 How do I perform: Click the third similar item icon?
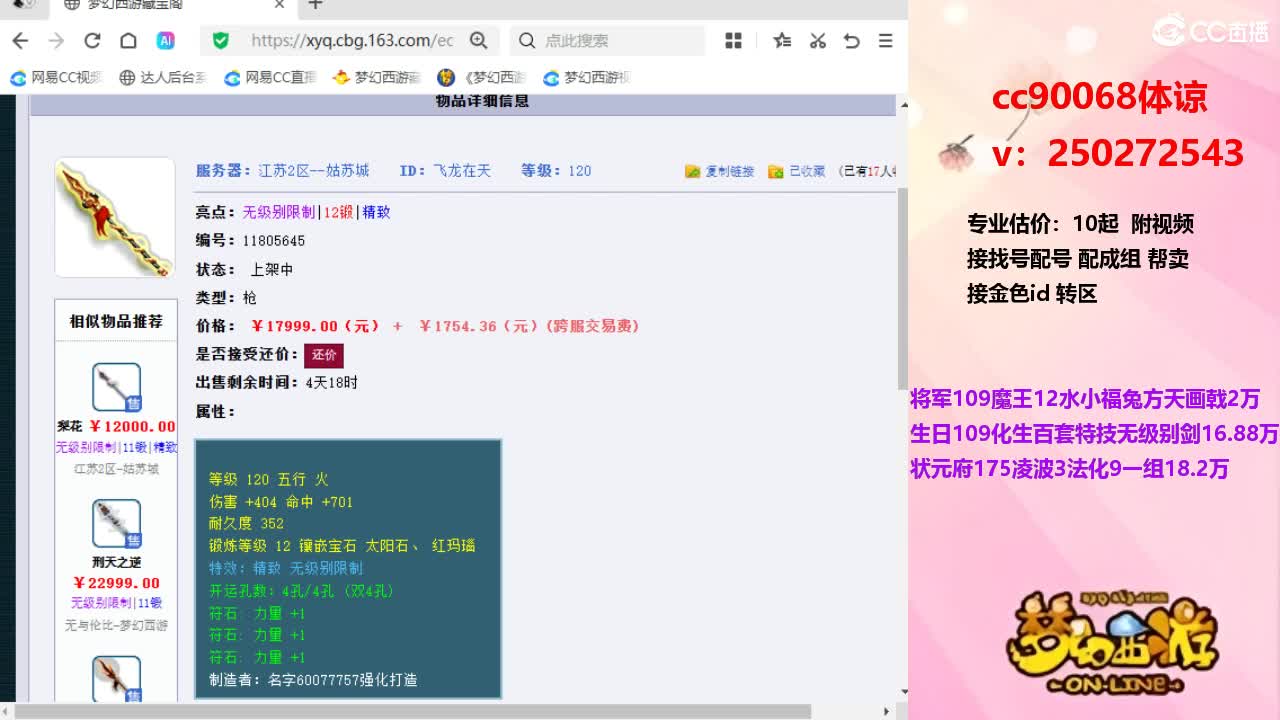click(116, 679)
